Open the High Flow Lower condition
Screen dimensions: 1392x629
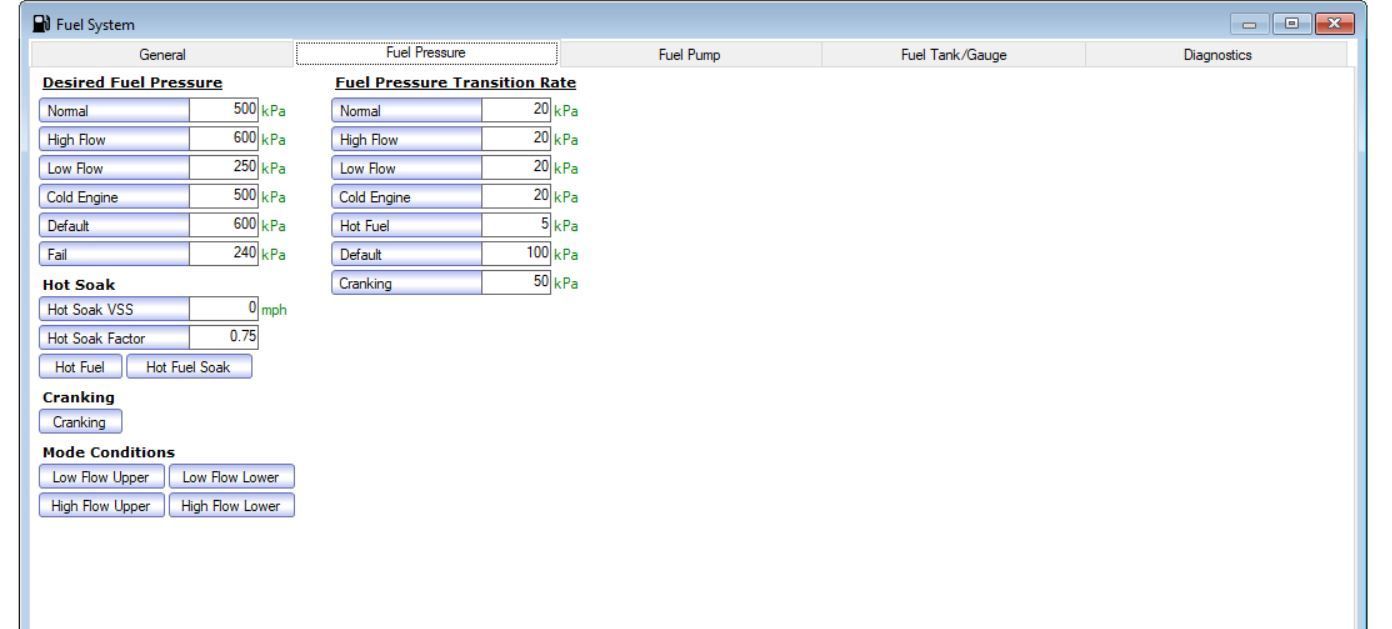(x=232, y=506)
